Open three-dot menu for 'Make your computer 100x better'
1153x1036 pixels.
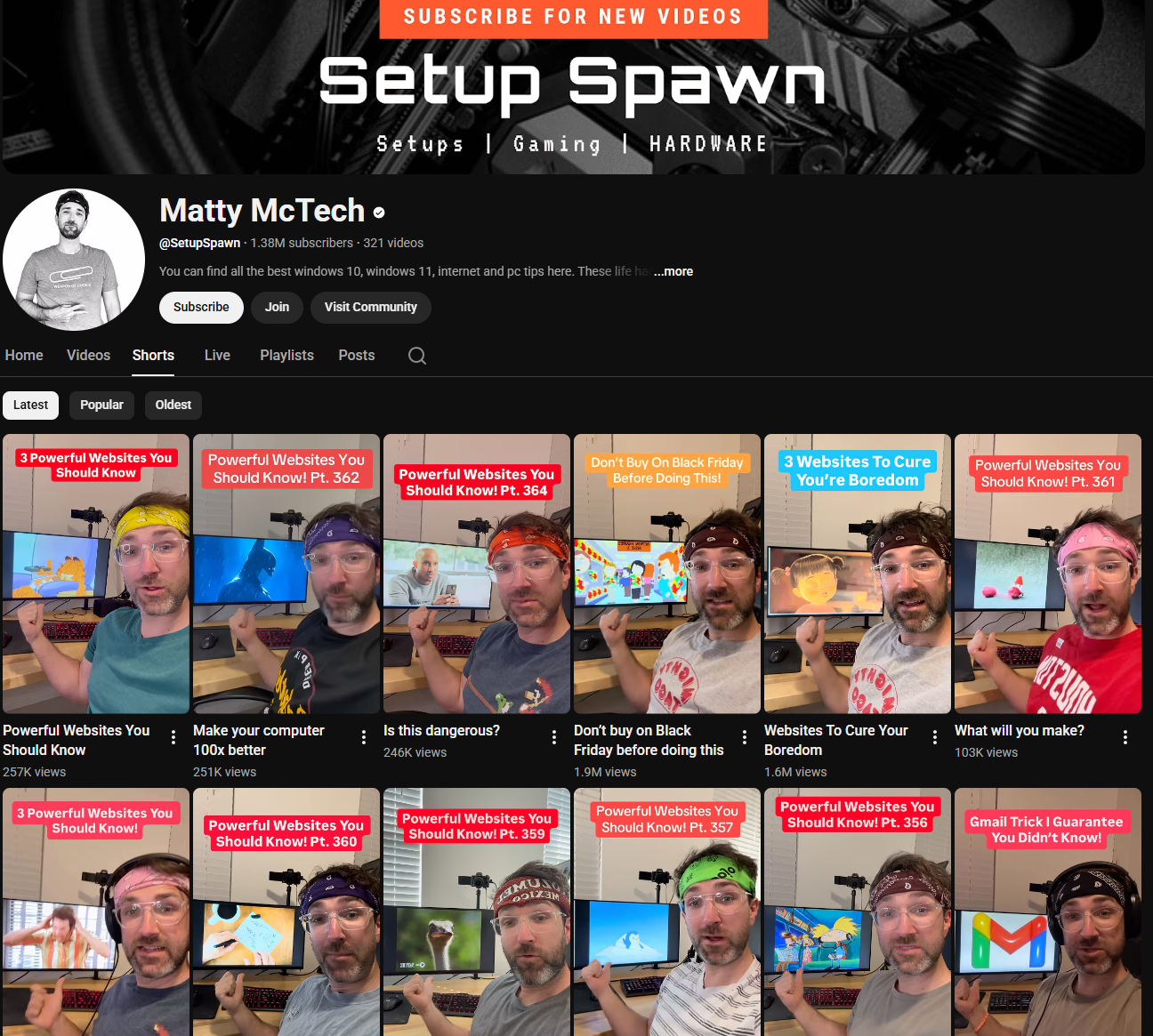tap(364, 737)
